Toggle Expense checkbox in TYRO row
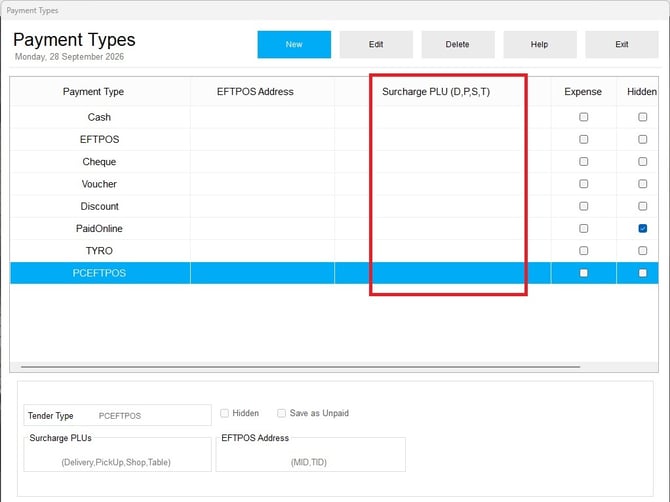This screenshot has width=670, height=502. (x=583, y=251)
